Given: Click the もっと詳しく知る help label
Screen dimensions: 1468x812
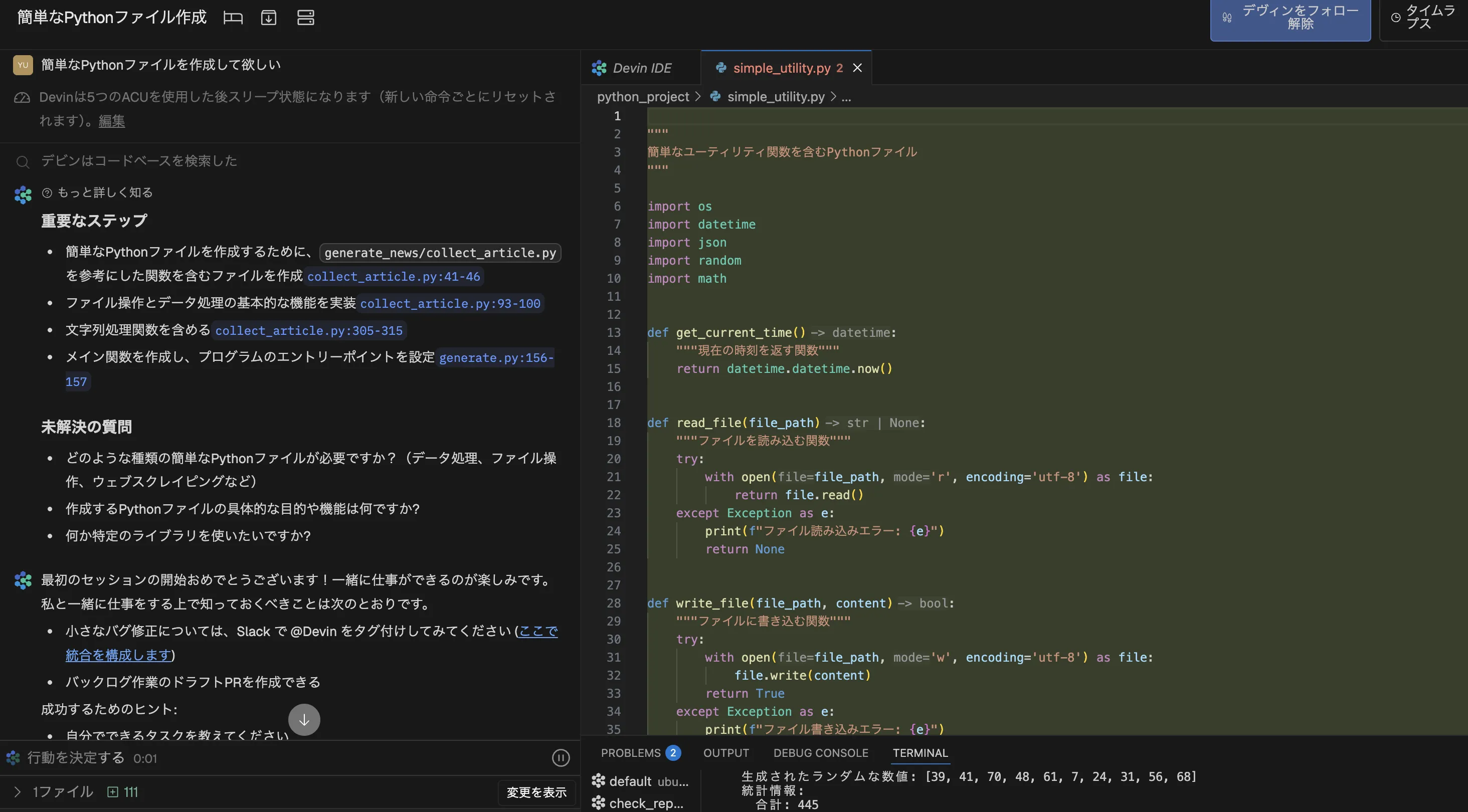Looking at the screenshot, I should (105, 192).
